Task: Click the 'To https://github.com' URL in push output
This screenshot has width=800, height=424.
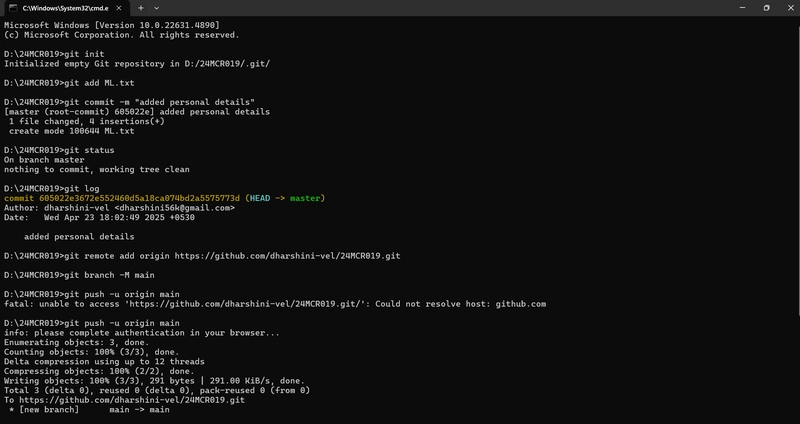Action: point(132,400)
